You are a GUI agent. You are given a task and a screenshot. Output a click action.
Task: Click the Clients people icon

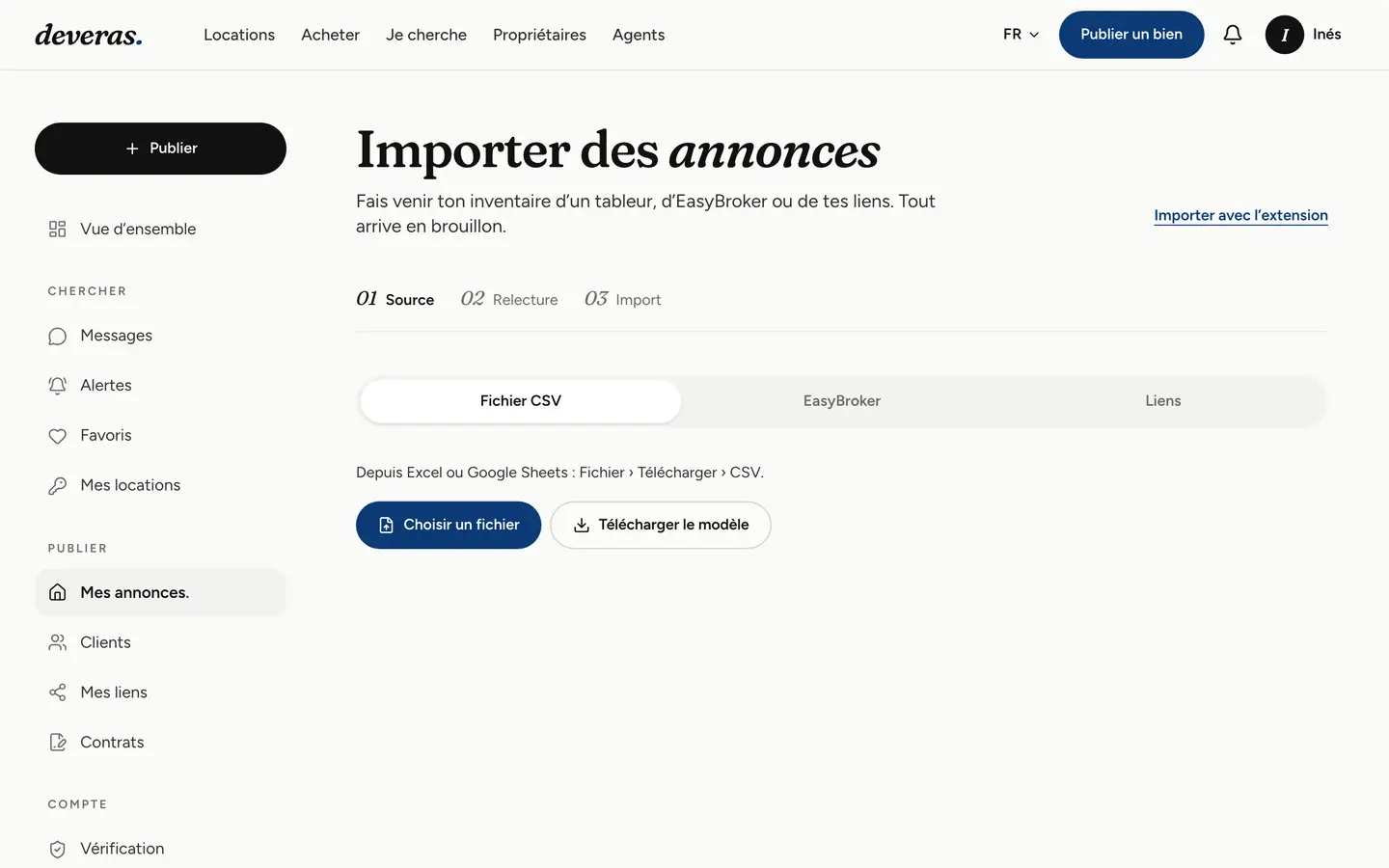click(x=58, y=642)
